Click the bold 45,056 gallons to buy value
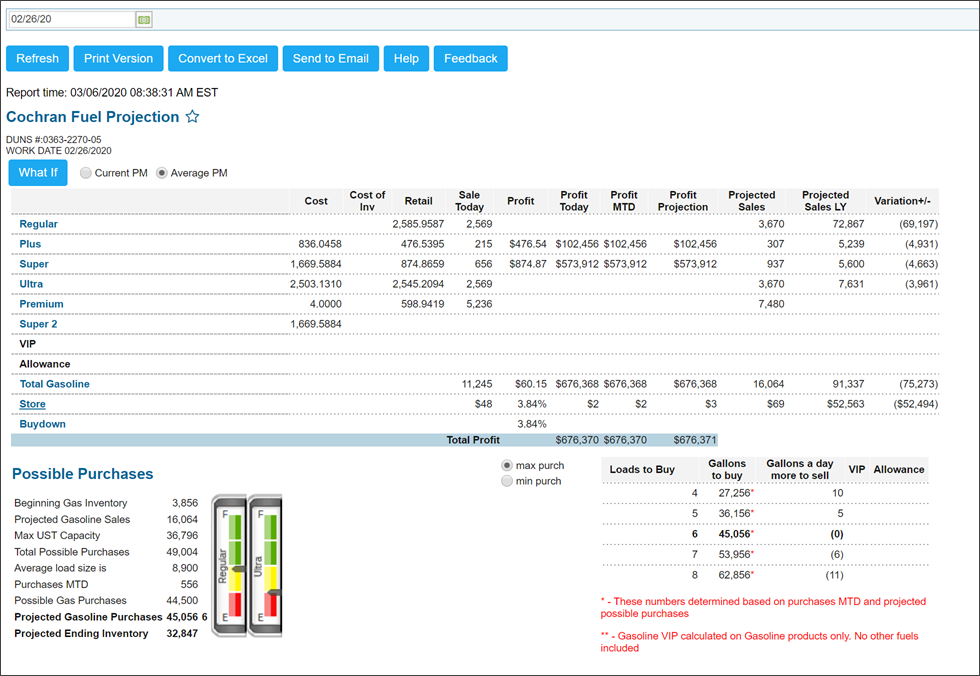 734,534
